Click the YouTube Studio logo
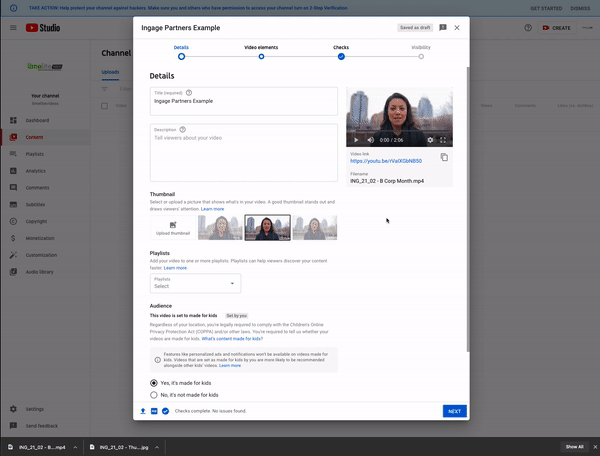600x456 pixels. pos(43,28)
